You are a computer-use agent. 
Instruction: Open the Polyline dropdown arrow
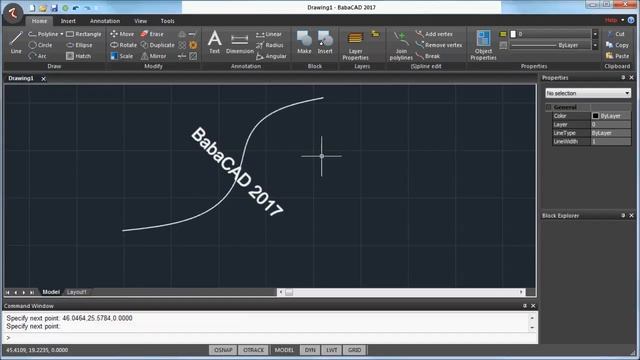point(62,34)
